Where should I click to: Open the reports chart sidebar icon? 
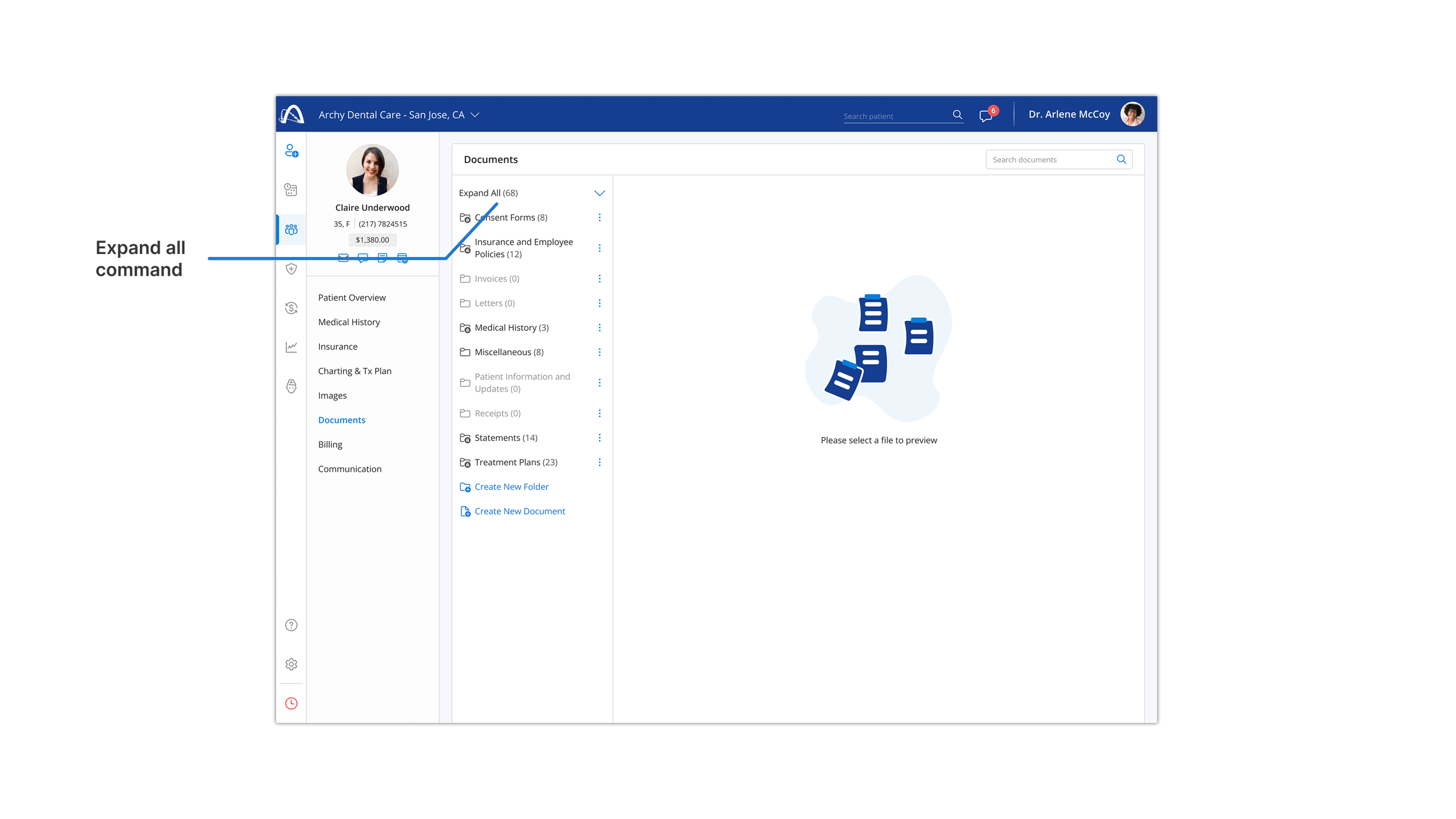(x=291, y=347)
